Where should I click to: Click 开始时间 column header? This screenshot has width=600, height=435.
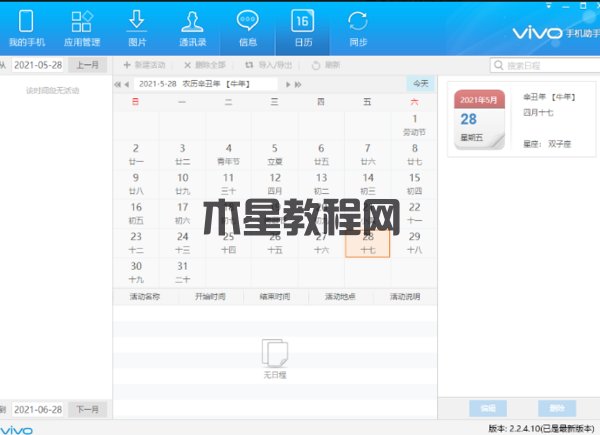[x=210, y=297]
